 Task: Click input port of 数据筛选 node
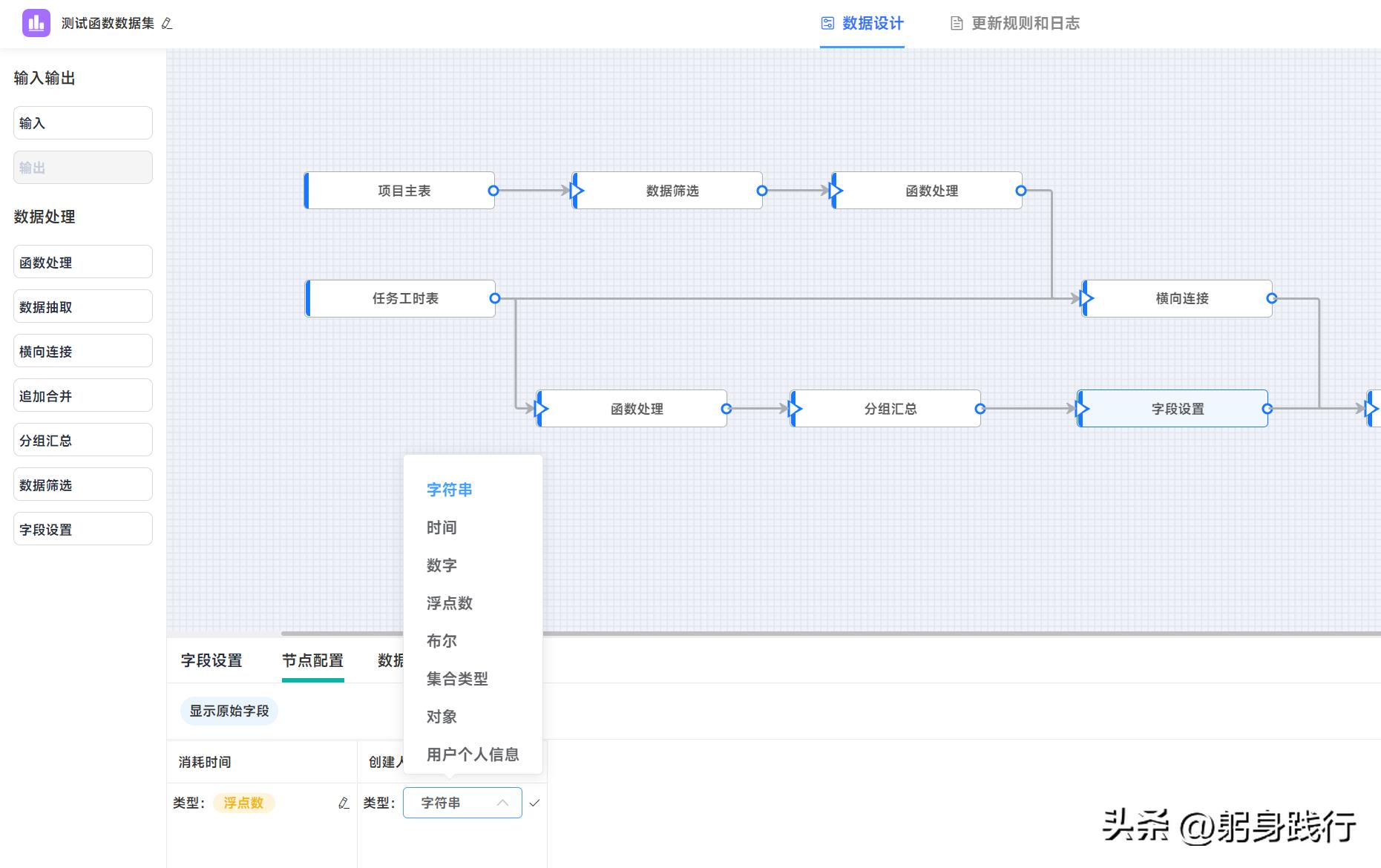577,191
